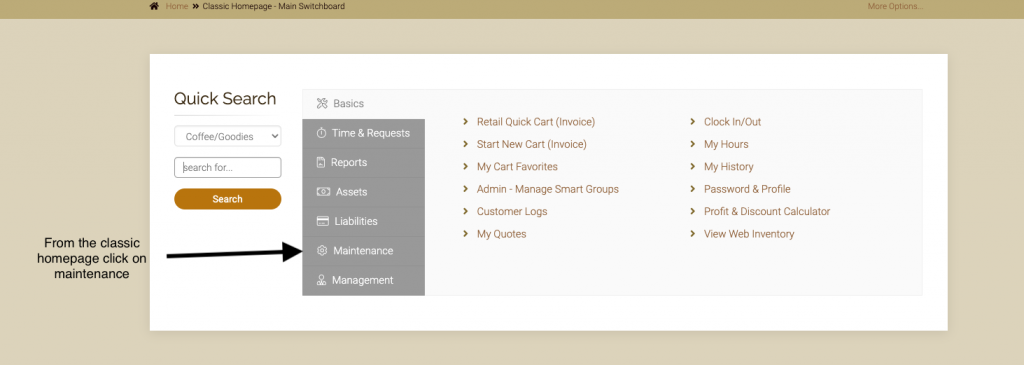Open Profit & Discount Calculator

[767, 212]
